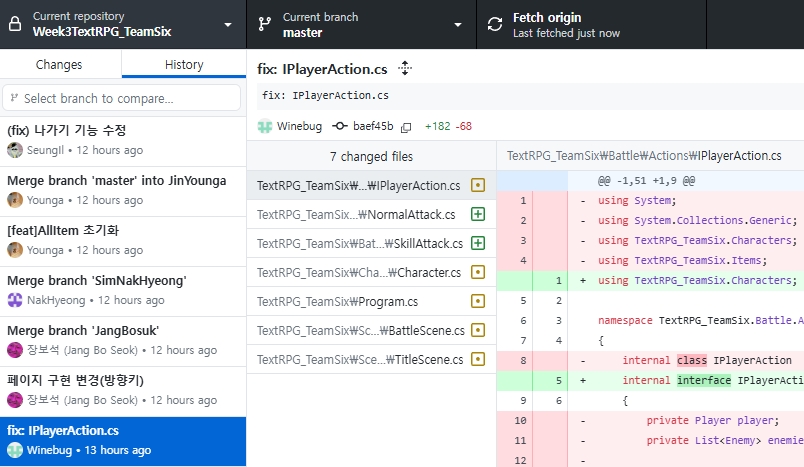Viewport: 804px width, 467px height.
Task: Click the expand icon beside commit title
Action: pyautogui.click(x=404, y=68)
